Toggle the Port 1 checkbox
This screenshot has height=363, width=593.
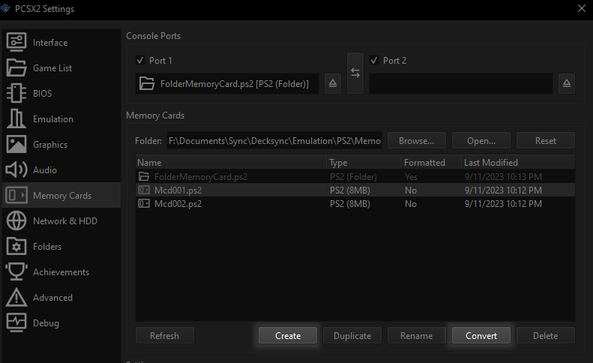tap(140, 60)
